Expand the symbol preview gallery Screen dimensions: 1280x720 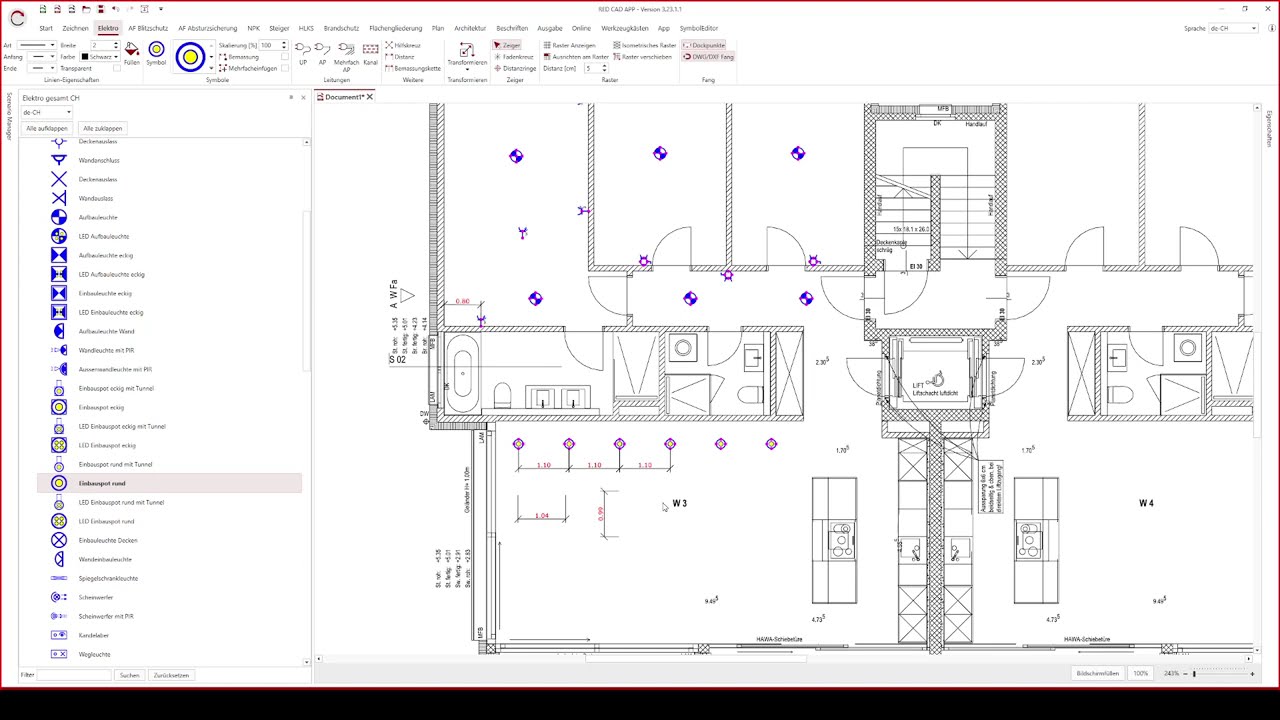(x=211, y=69)
